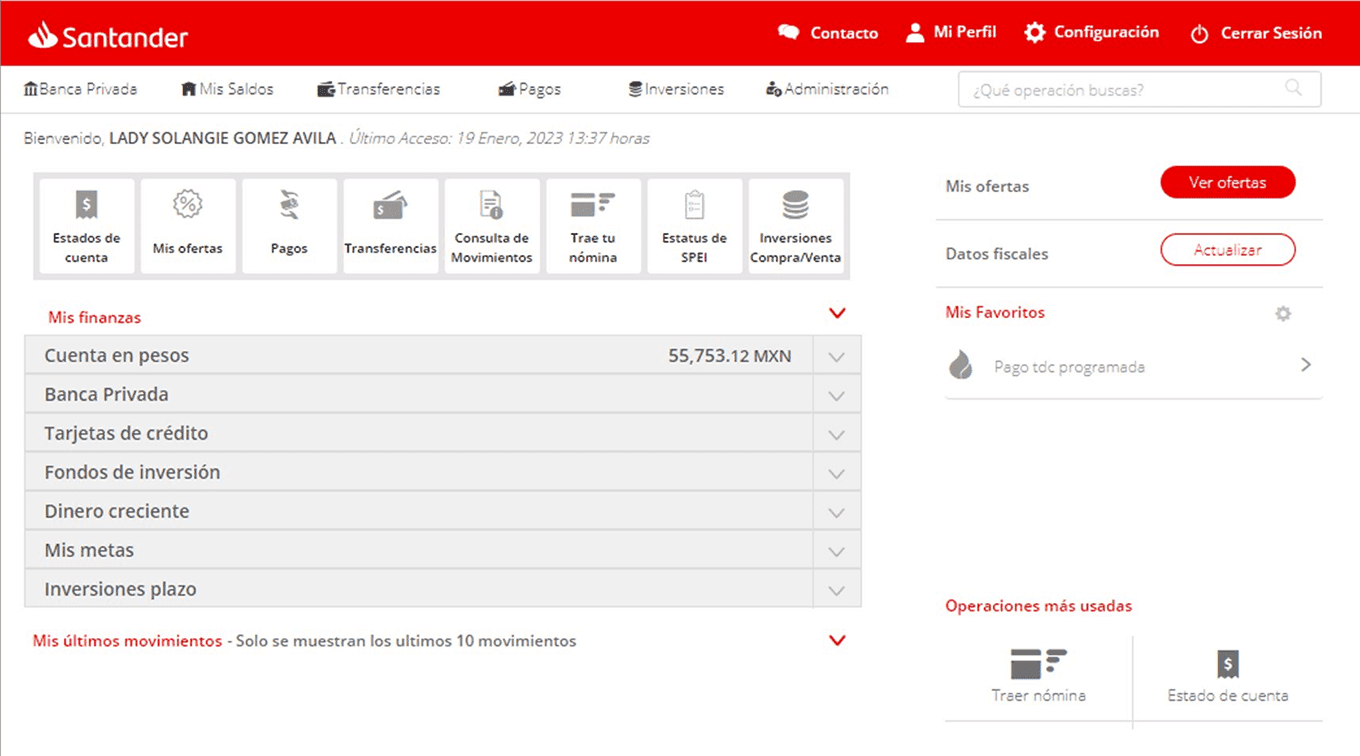Open the Pago tdc programada arrow
The width and height of the screenshot is (1360, 756).
pos(1306,365)
